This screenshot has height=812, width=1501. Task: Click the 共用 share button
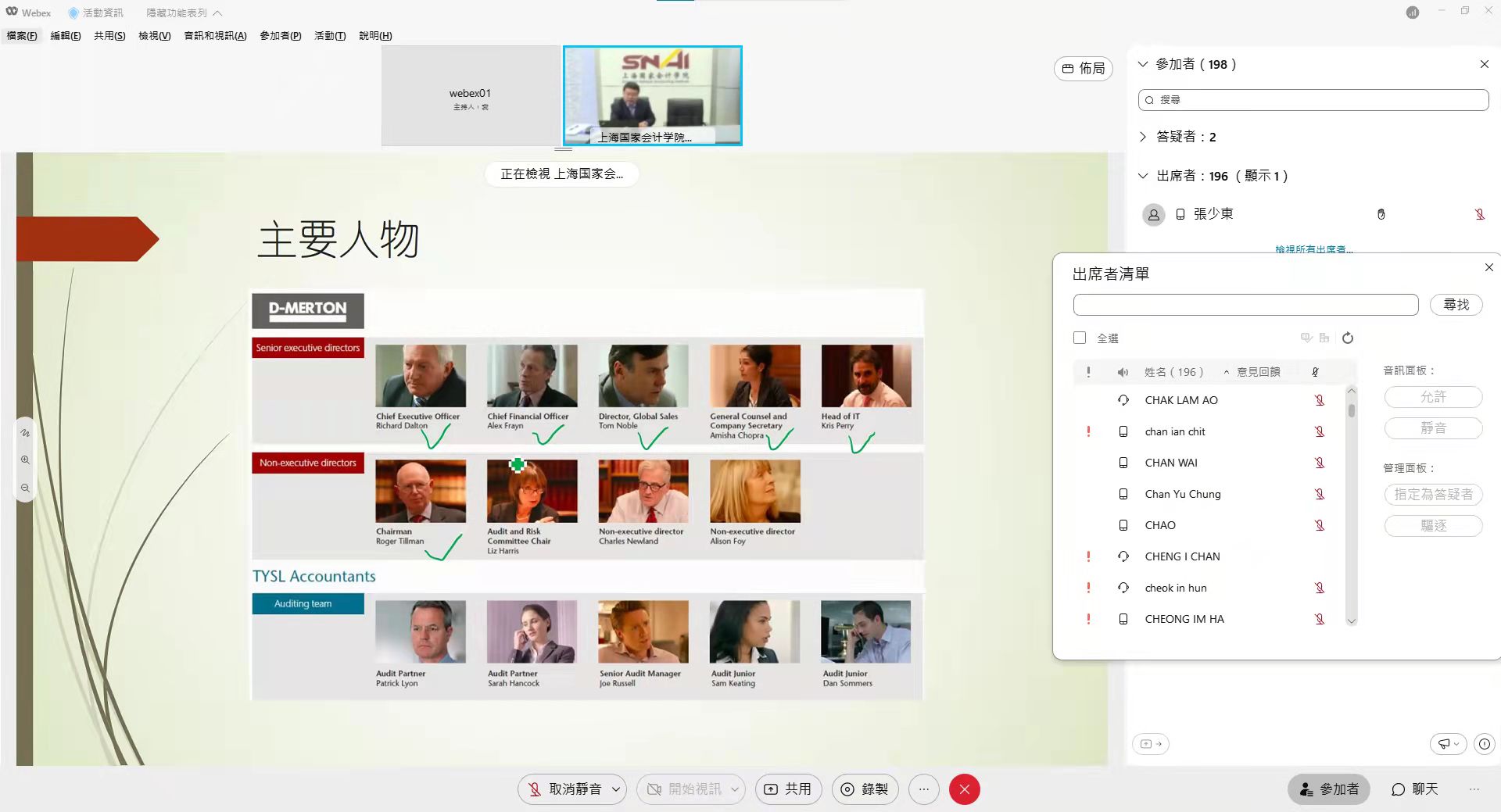coord(788,789)
